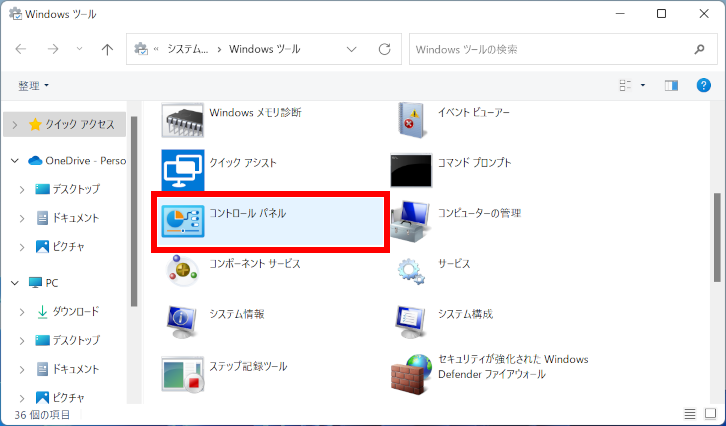Toggle the preview pane icon
Image resolution: width=726 pixels, height=426 pixels.
[671, 85]
